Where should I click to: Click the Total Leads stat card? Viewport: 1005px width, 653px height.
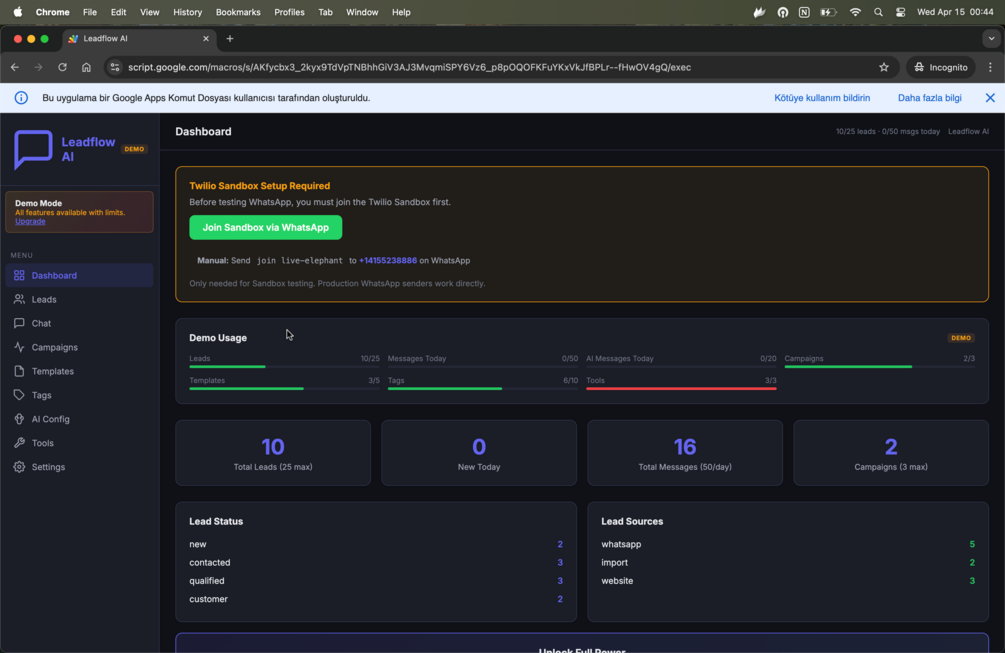(273, 453)
